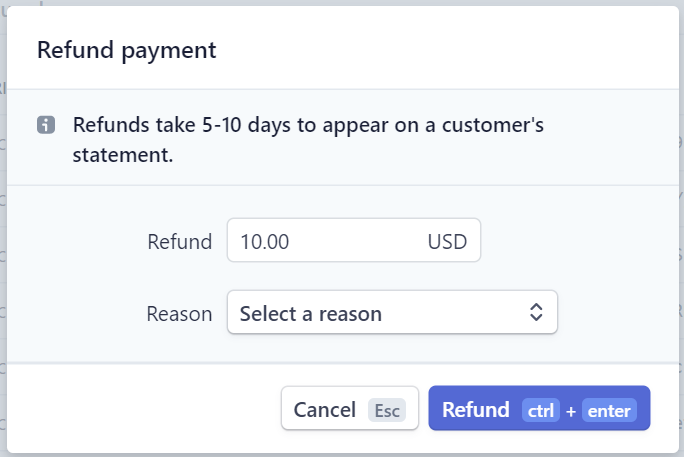
Task: Click the Select a reason placeholder text
Action: point(311,314)
